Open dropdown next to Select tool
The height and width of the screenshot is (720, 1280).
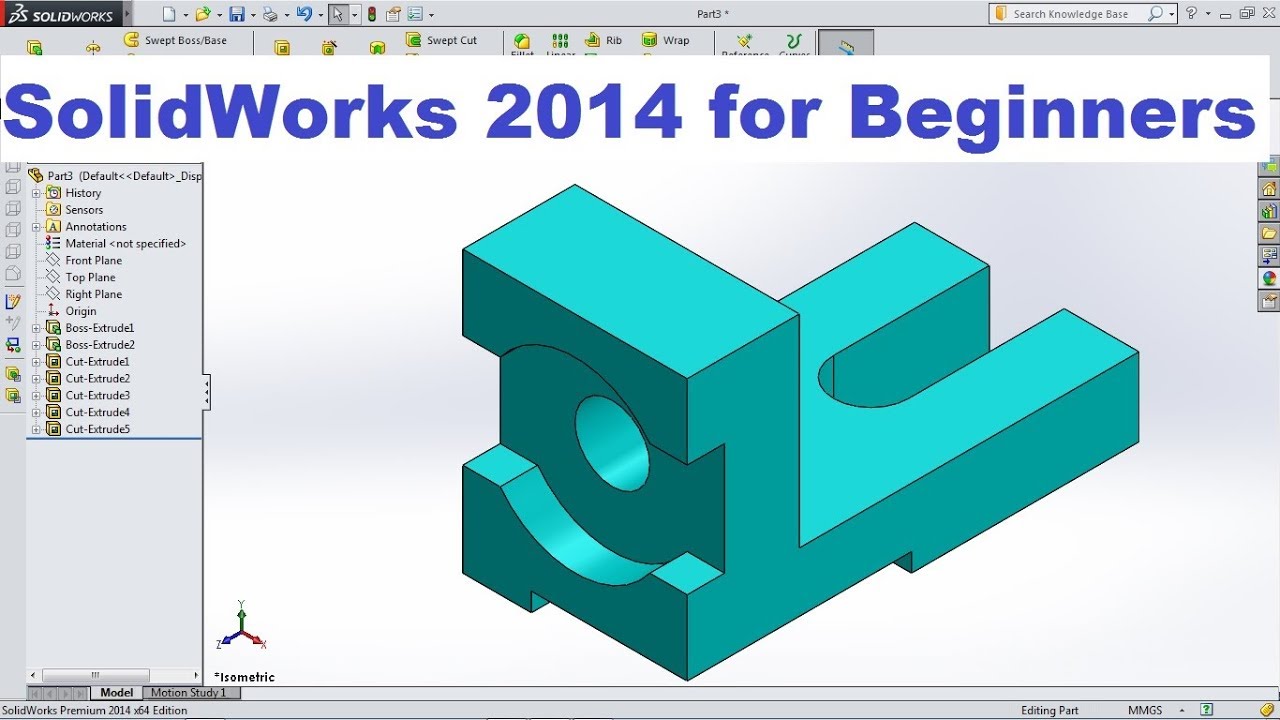[x=354, y=15]
